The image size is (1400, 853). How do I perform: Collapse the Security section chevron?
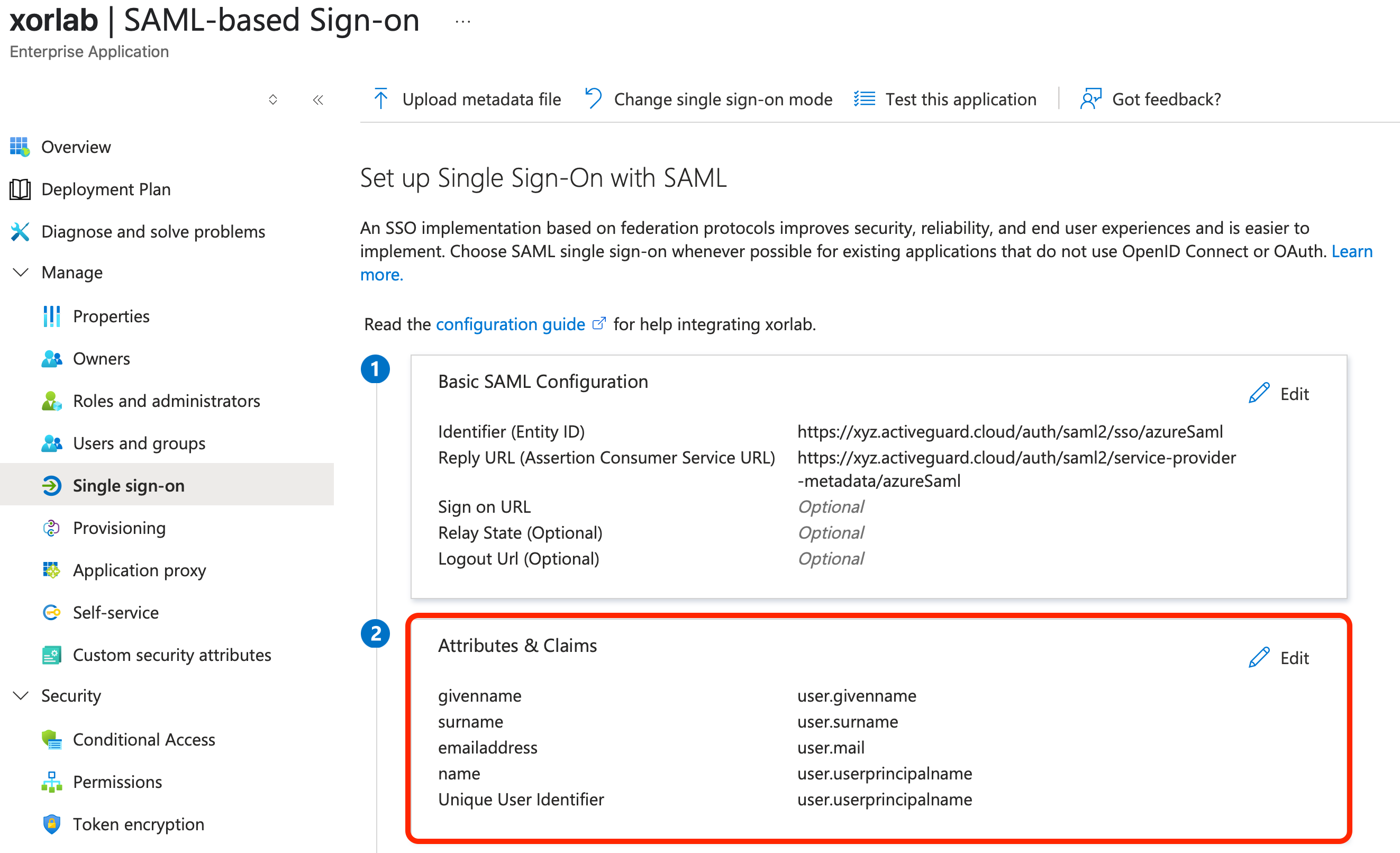click(x=21, y=696)
